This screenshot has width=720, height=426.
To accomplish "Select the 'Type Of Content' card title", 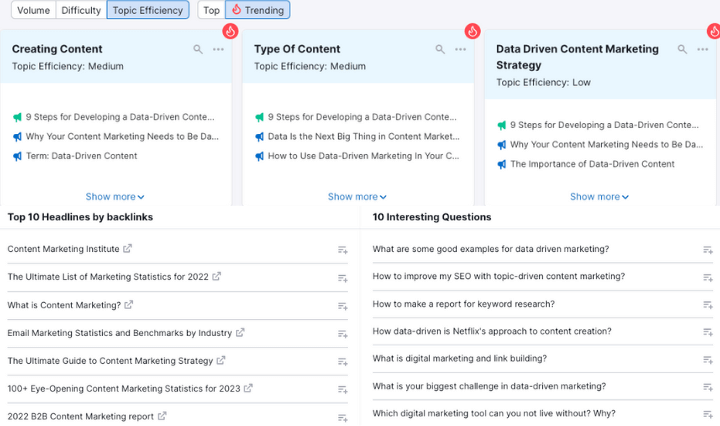I will (x=297, y=49).
